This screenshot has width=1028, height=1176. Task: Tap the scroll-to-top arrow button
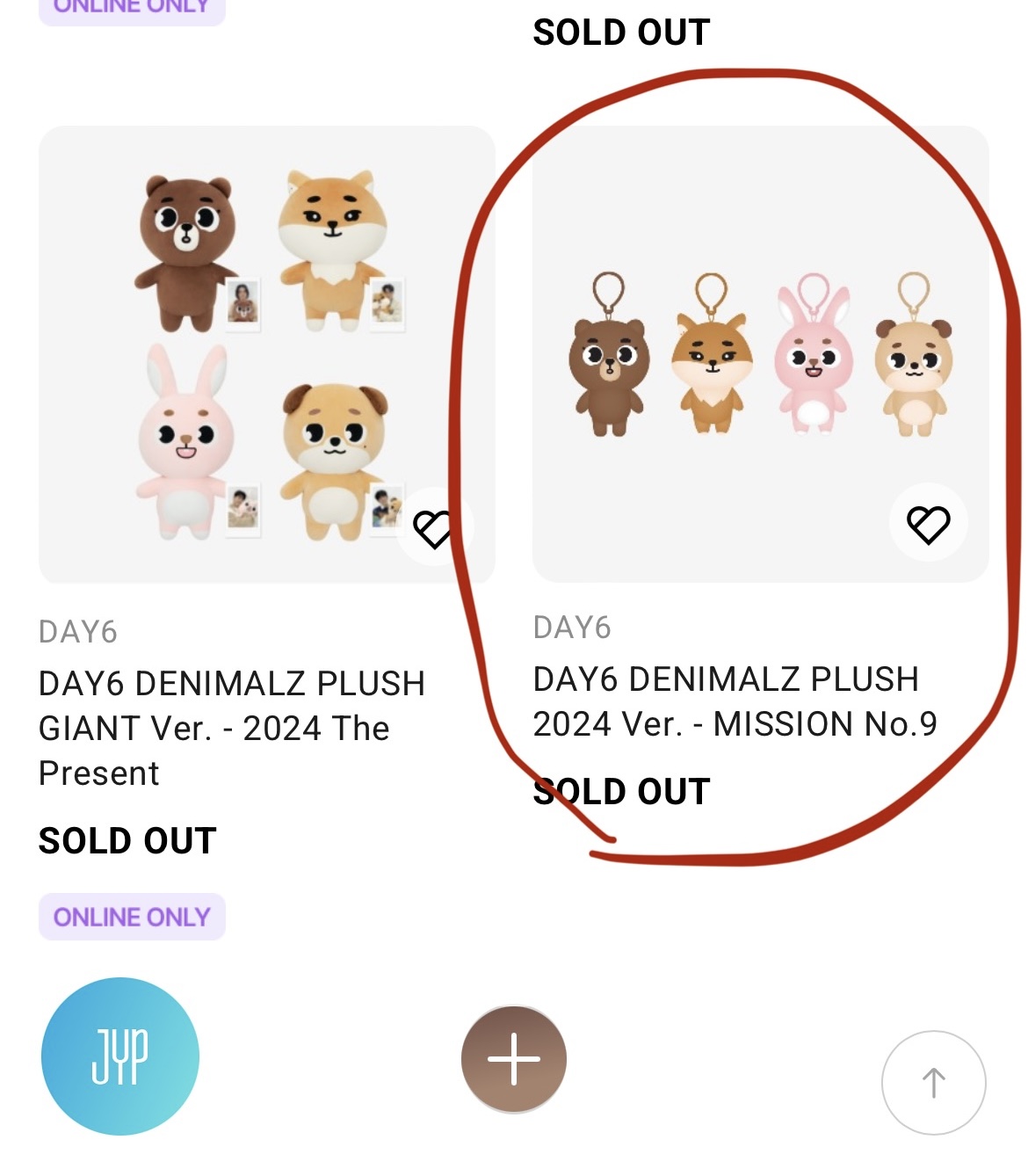point(933,1083)
